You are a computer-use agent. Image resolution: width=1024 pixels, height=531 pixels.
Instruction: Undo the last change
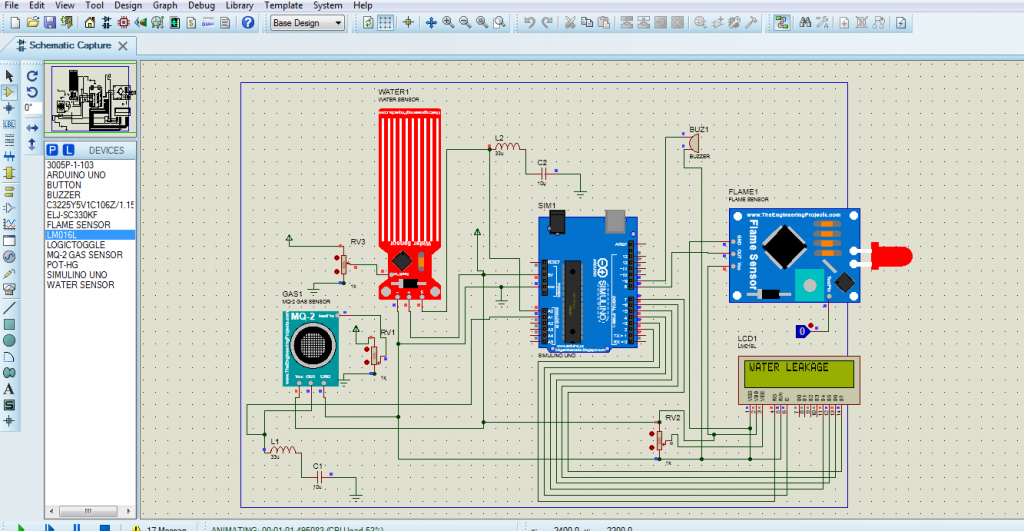[530, 23]
